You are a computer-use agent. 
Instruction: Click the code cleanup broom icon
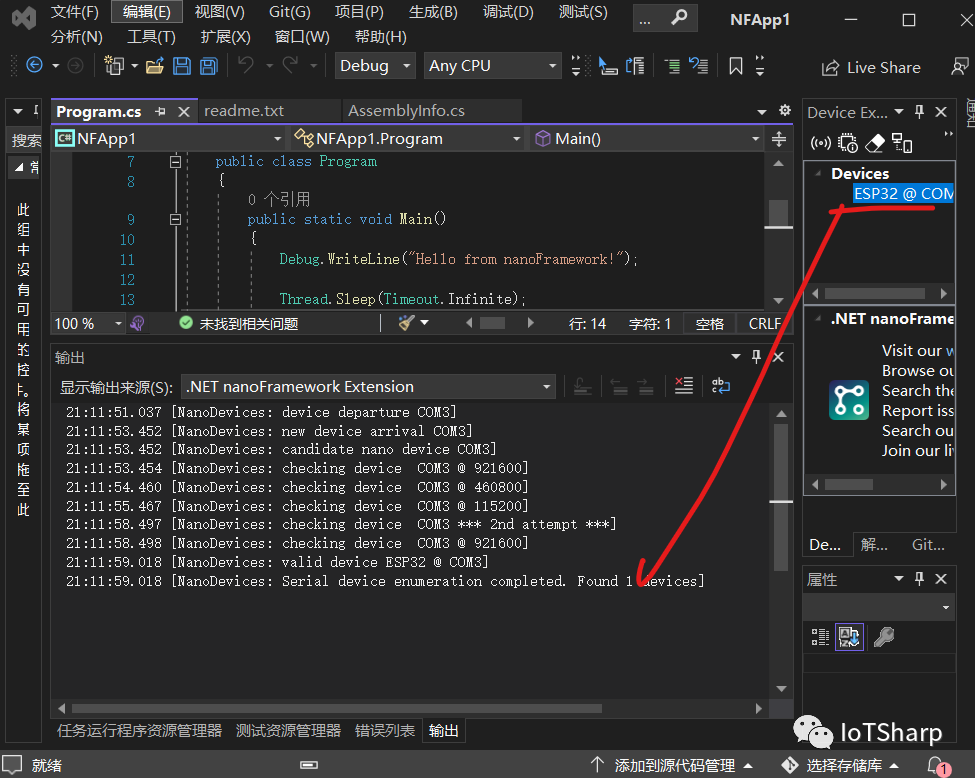(x=407, y=323)
